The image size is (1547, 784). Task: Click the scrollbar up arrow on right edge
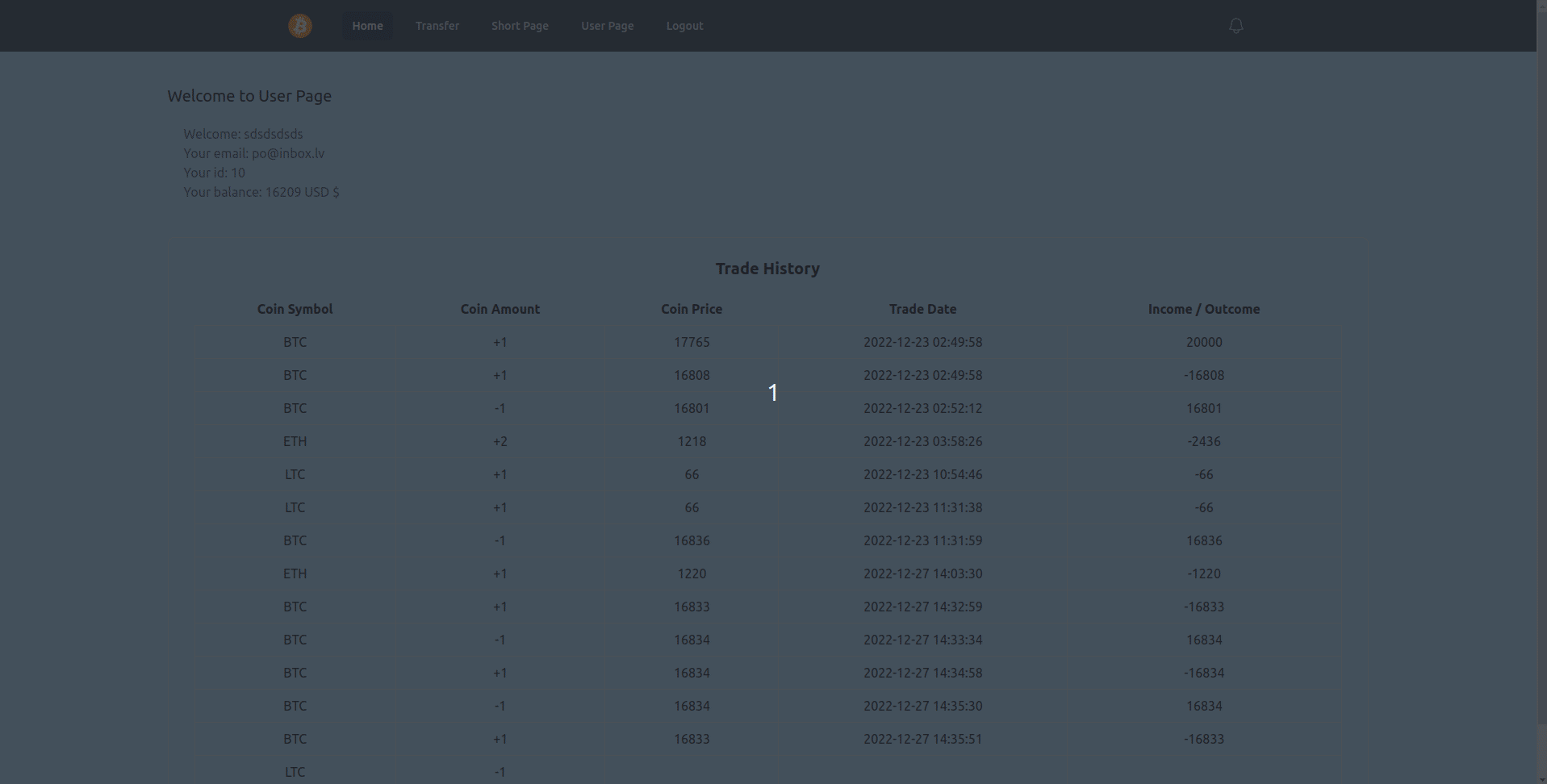(x=1541, y=6)
